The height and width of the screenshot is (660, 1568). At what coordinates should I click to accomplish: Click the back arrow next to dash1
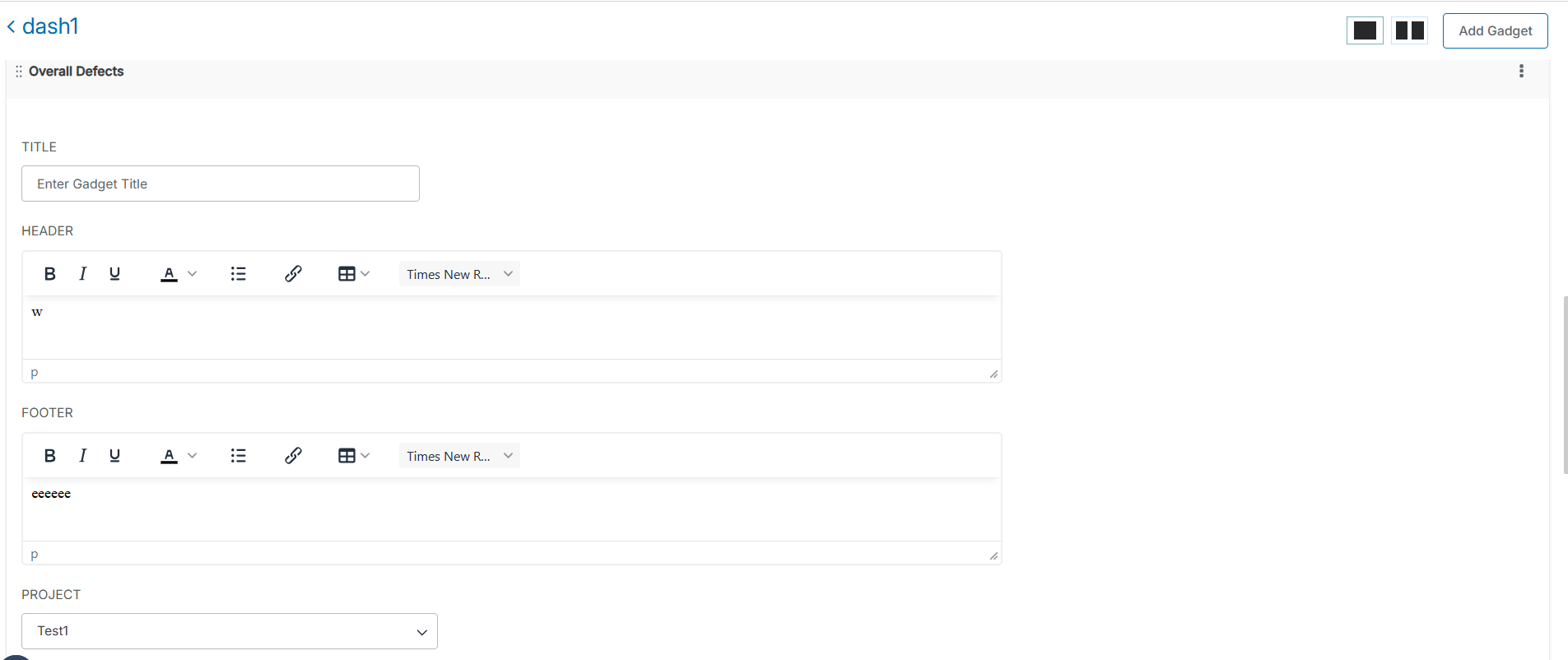(x=11, y=26)
